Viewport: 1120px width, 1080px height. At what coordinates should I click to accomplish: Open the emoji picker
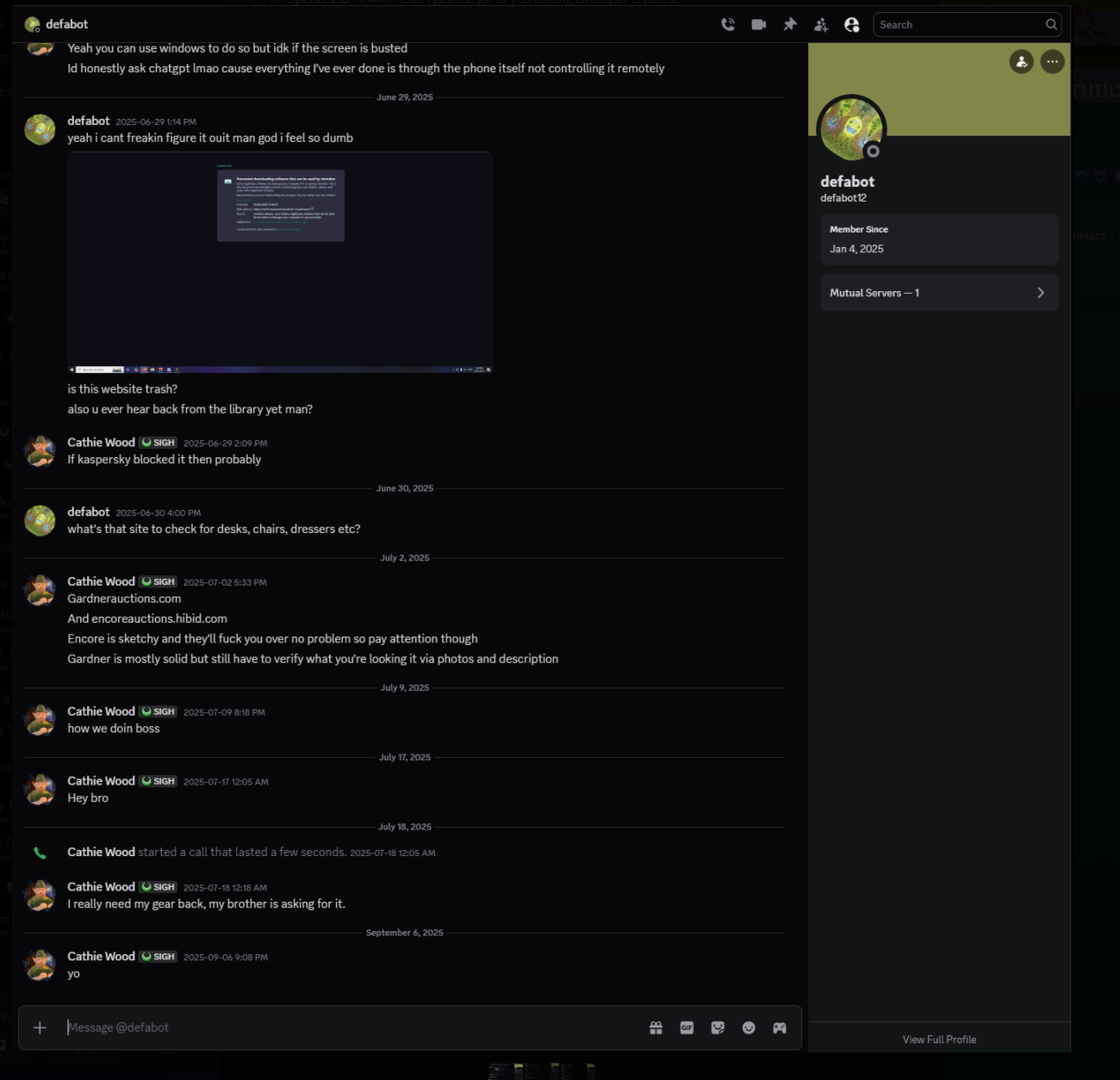[x=749, y=1027]
